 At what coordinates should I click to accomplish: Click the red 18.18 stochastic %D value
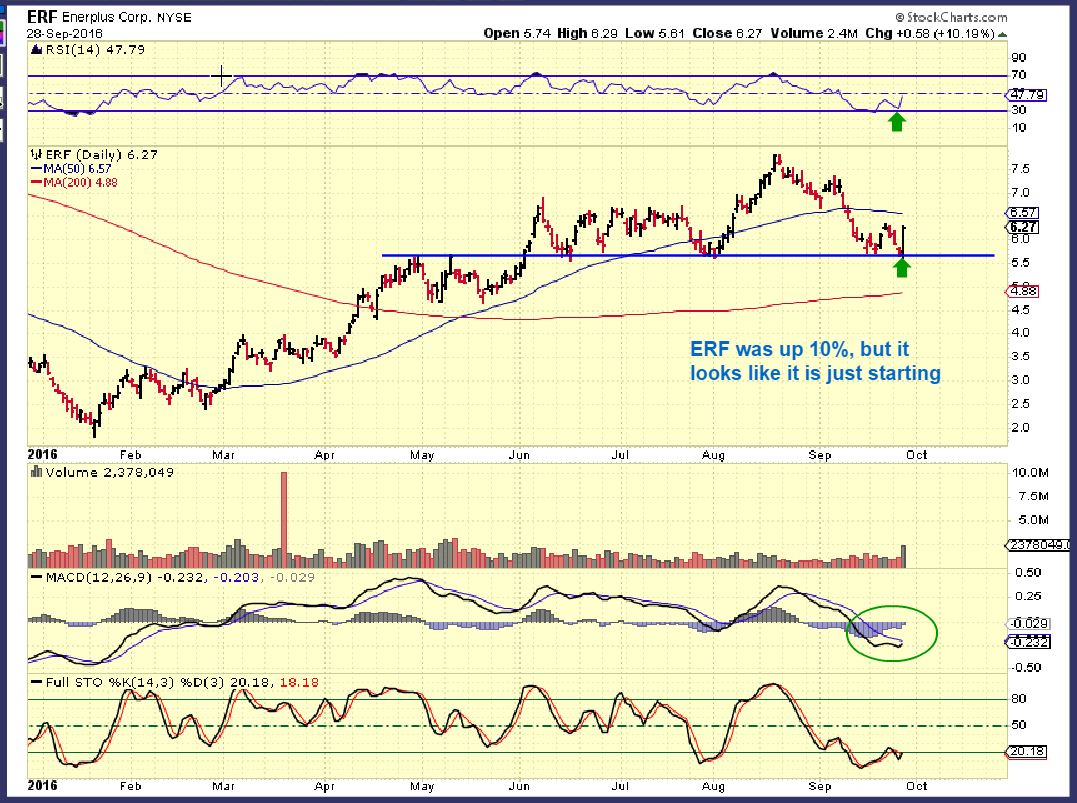(x=300, y=682)
